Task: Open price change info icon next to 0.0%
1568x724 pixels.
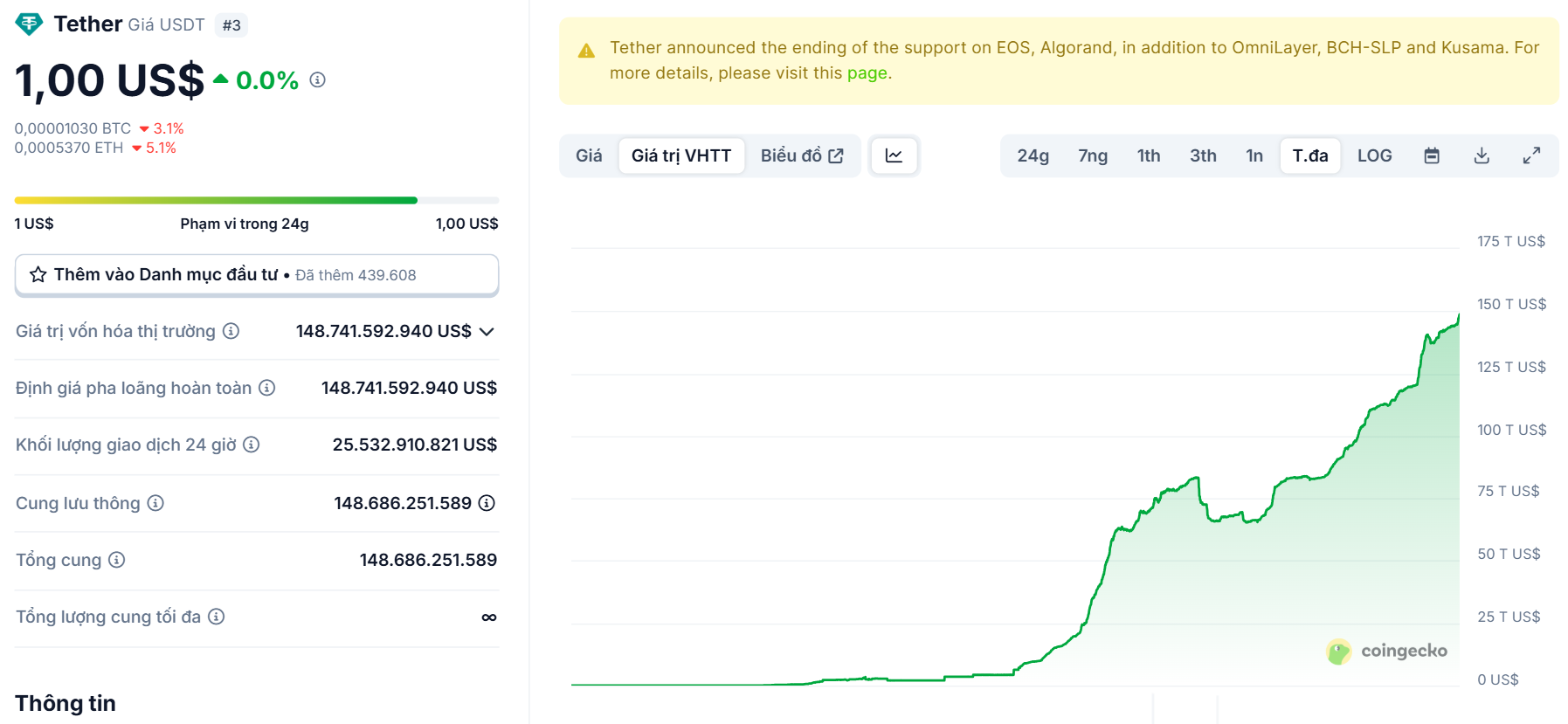Action: tap(318, 80)
